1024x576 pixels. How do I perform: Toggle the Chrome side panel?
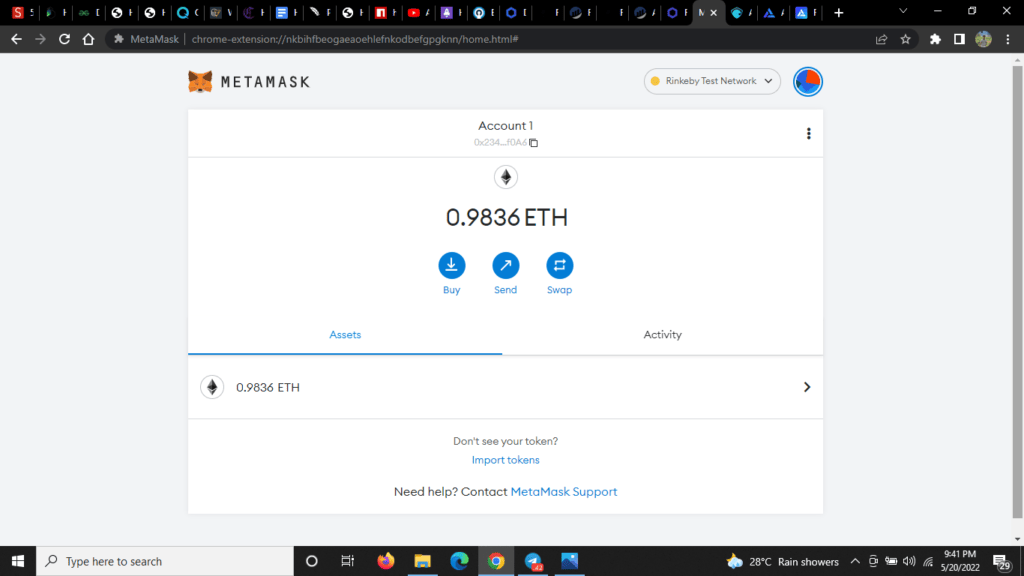click(x=959, y=39)
